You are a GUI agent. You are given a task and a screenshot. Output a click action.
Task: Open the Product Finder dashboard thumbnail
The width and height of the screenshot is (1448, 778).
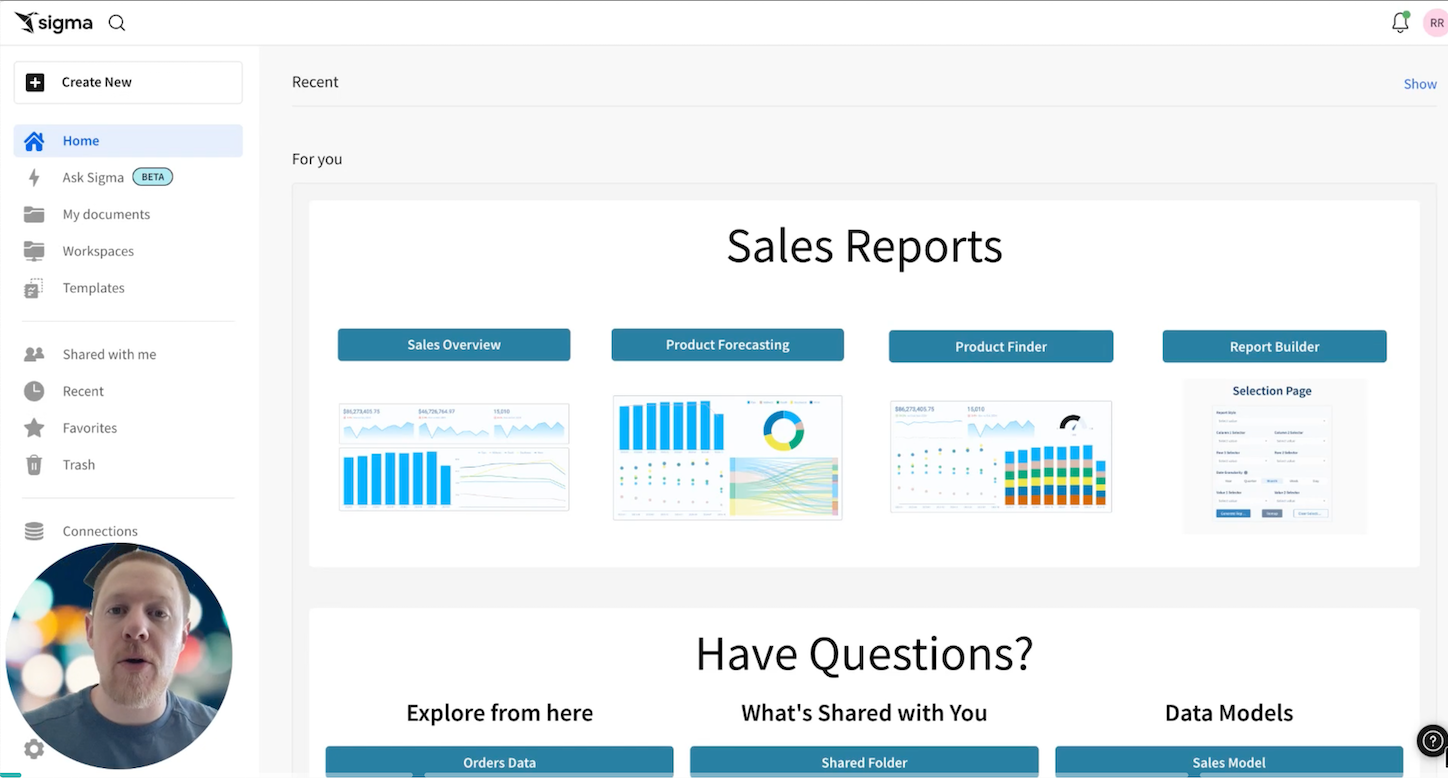click(1001, 457)
